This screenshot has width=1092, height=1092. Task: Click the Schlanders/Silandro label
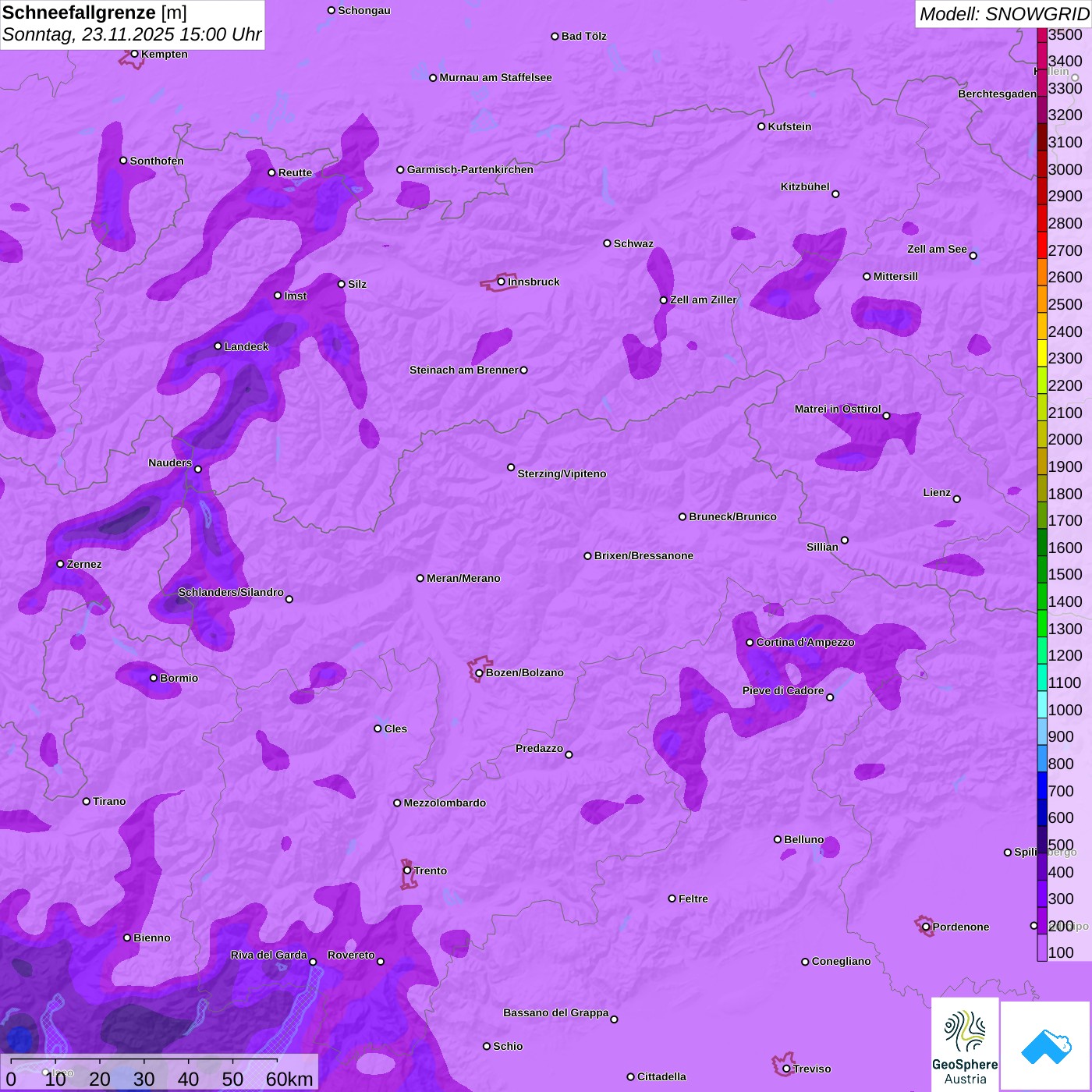[x=231, y=592]
